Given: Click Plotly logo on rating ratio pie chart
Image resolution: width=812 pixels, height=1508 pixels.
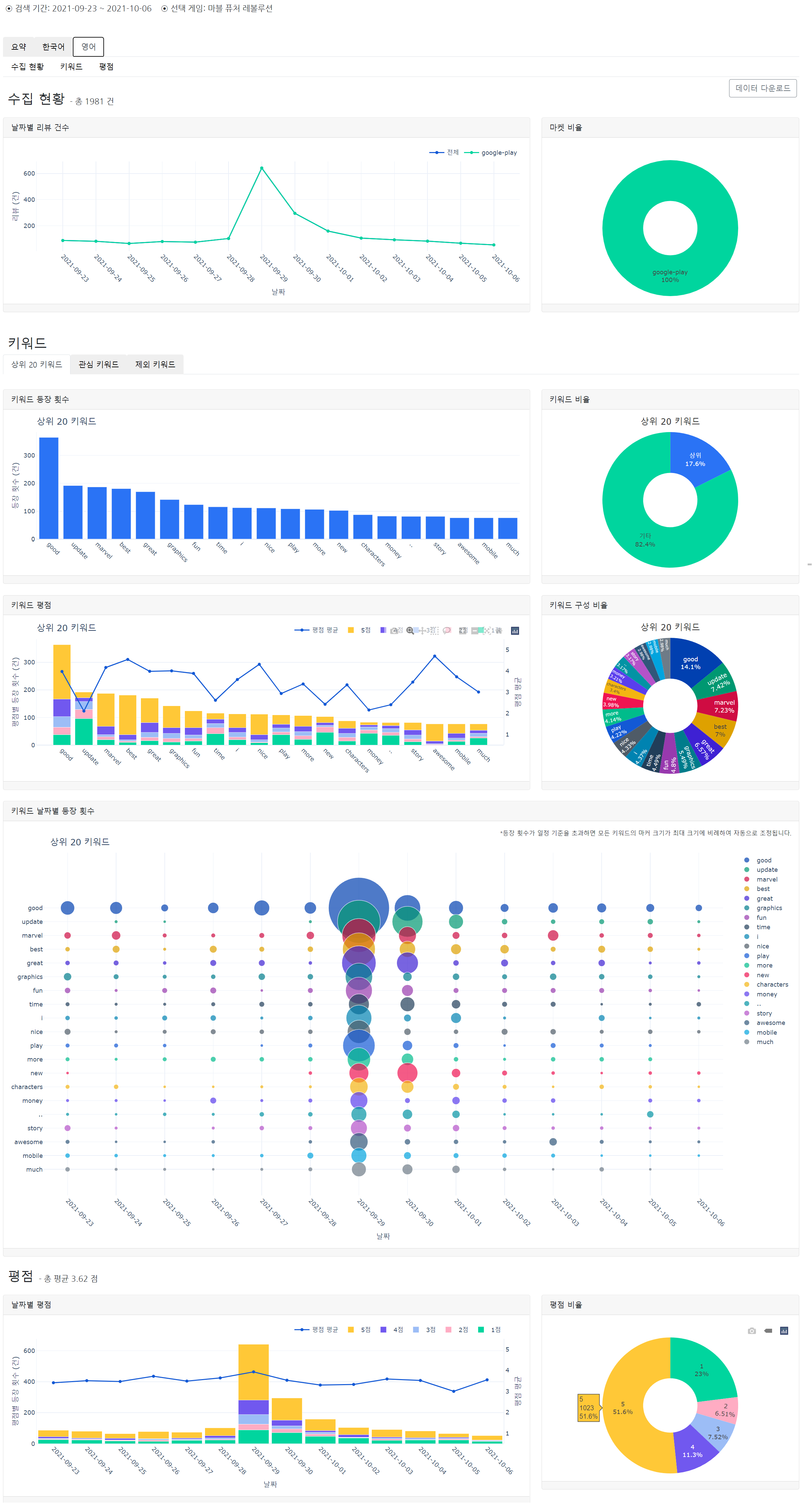Looking at the screenshot, I should coord(784,1331).
